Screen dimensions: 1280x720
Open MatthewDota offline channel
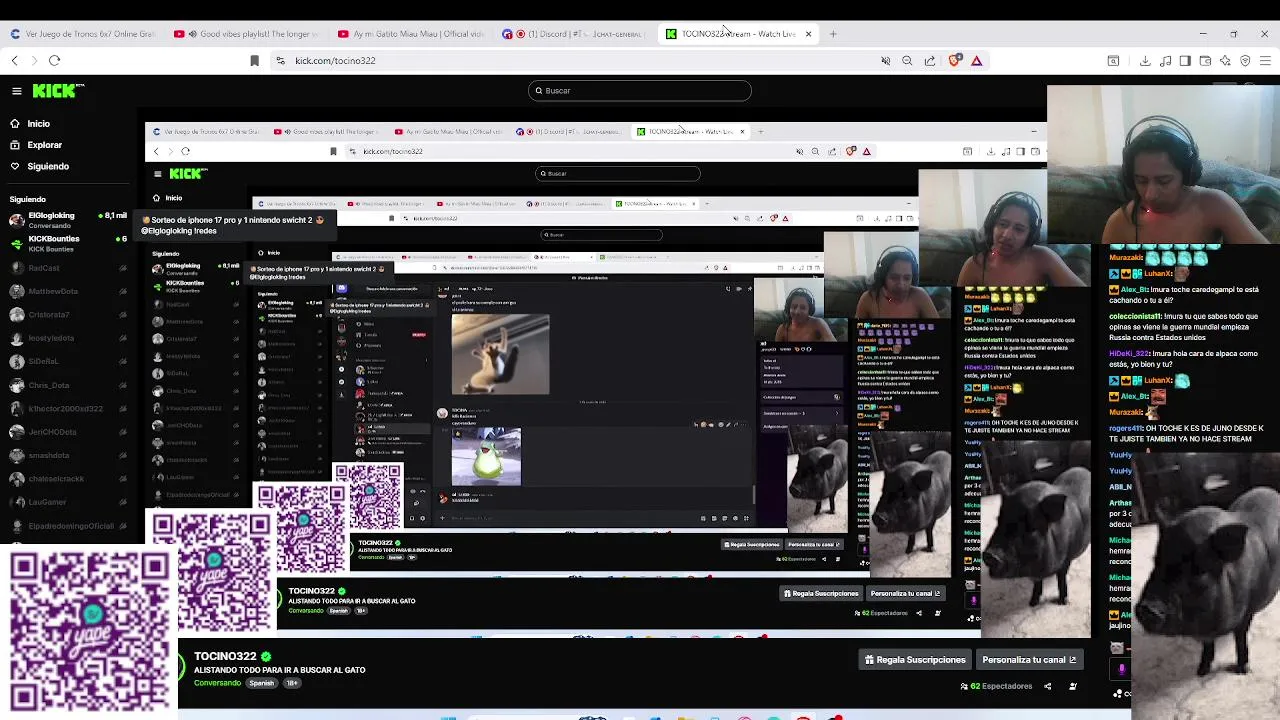(66, 291)
